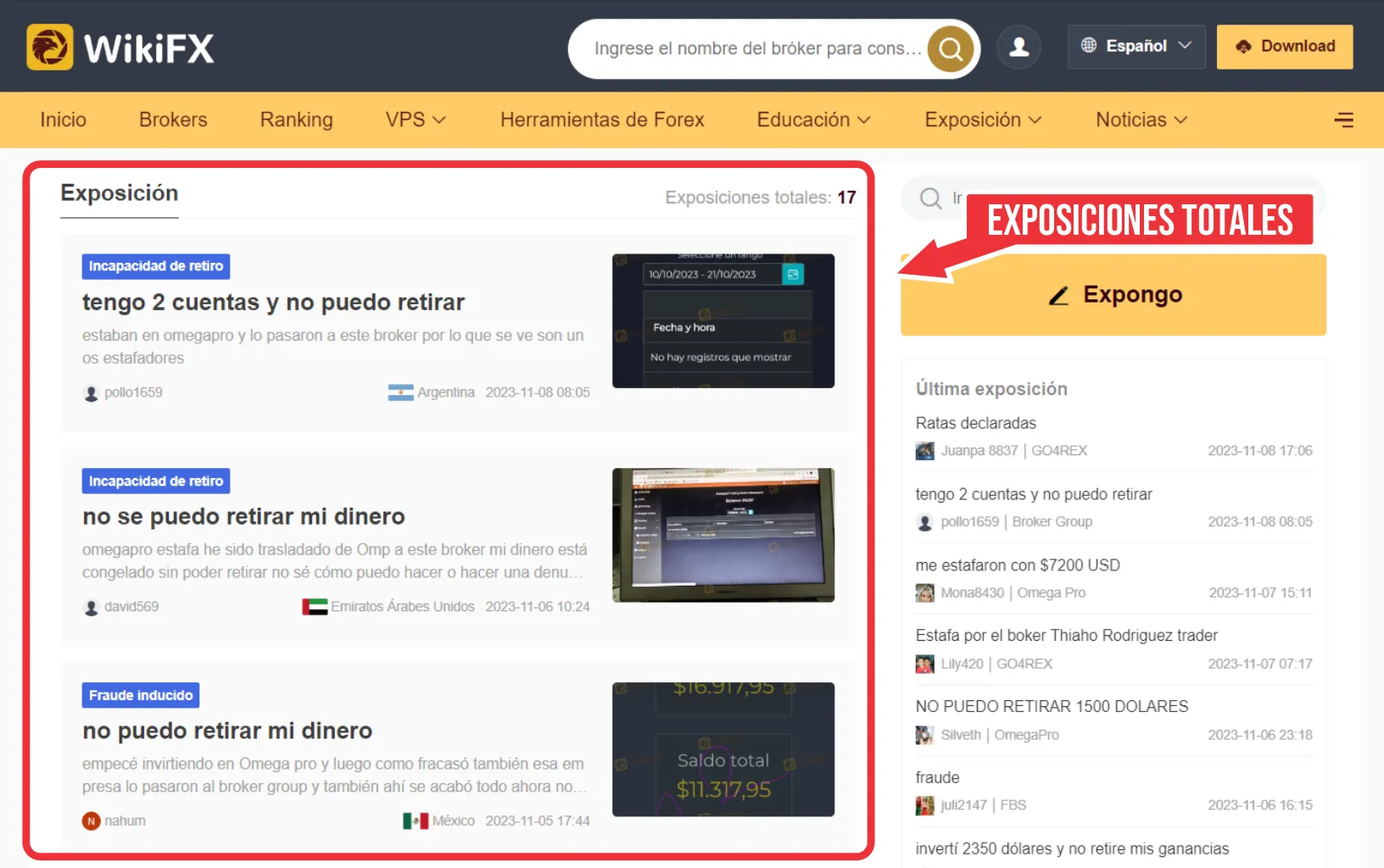Click the 'juli2147 | FBS' line
The width and height of the screenshot is (1384, 868).
pyautogui.click(x=983, y=805)
